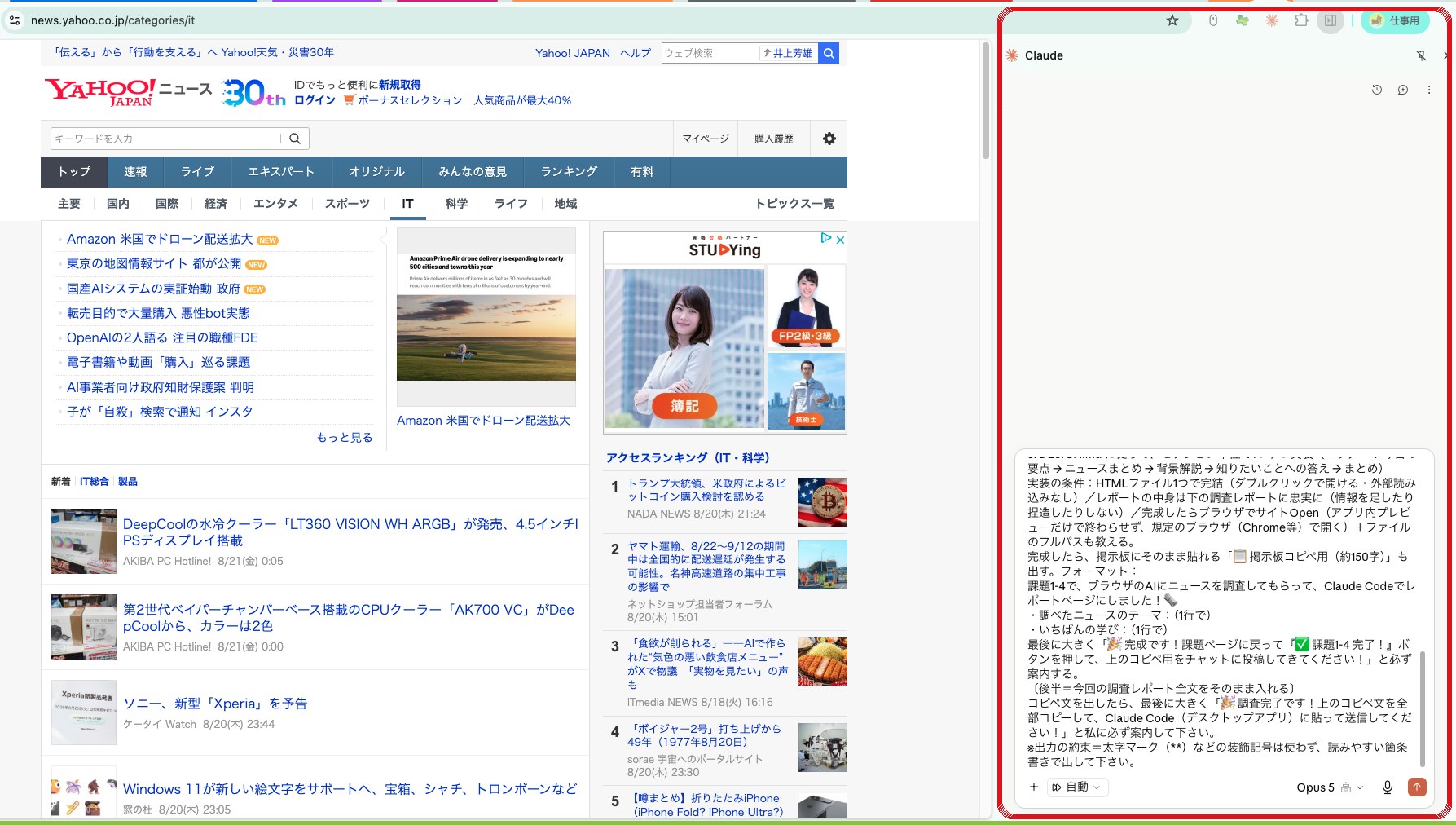The height and width of the screenshot is (825, 1456).
Task: Click the 30th anniversary logo
Action: pyautogui.click(x=253, y=93)
